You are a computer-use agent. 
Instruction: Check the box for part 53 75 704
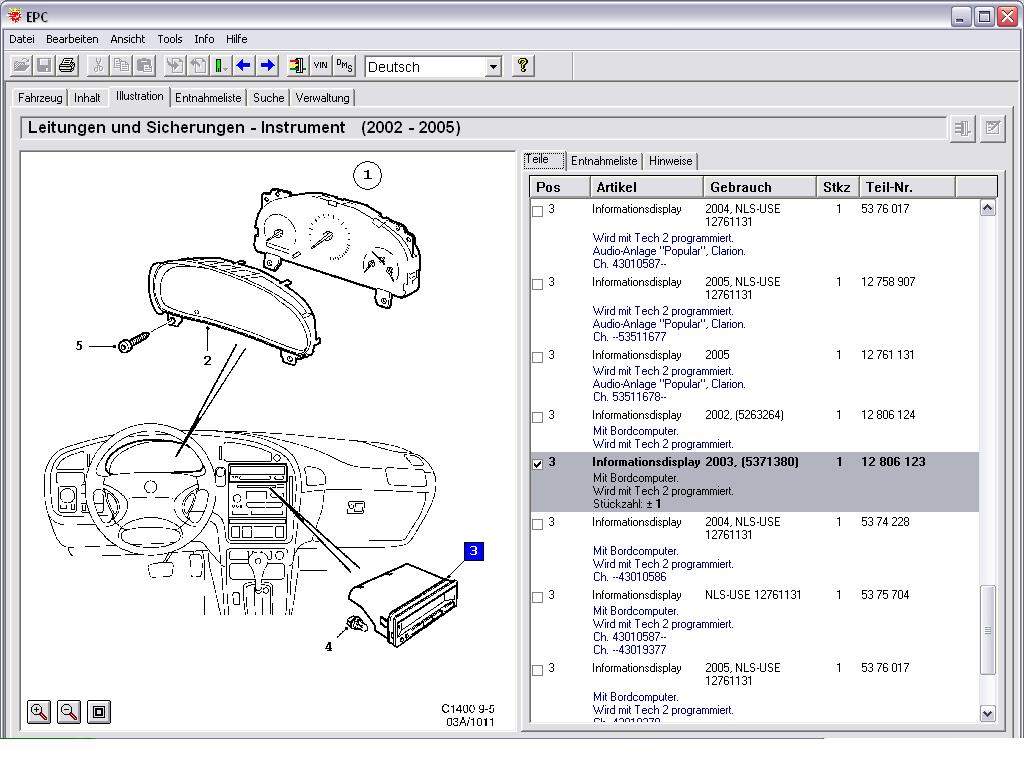537,598
